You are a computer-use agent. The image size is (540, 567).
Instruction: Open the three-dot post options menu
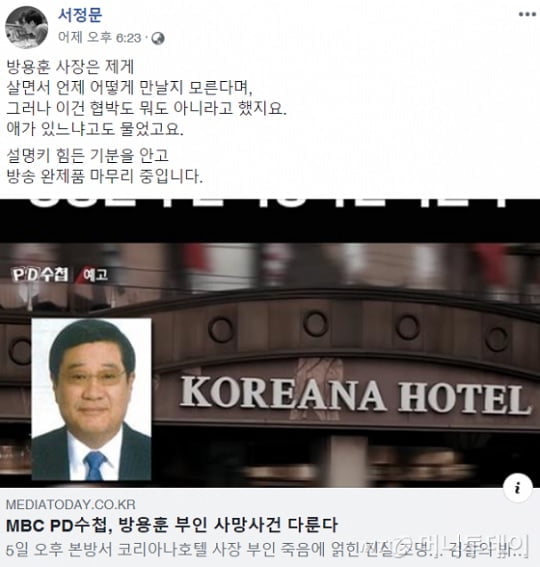point(527,14)
